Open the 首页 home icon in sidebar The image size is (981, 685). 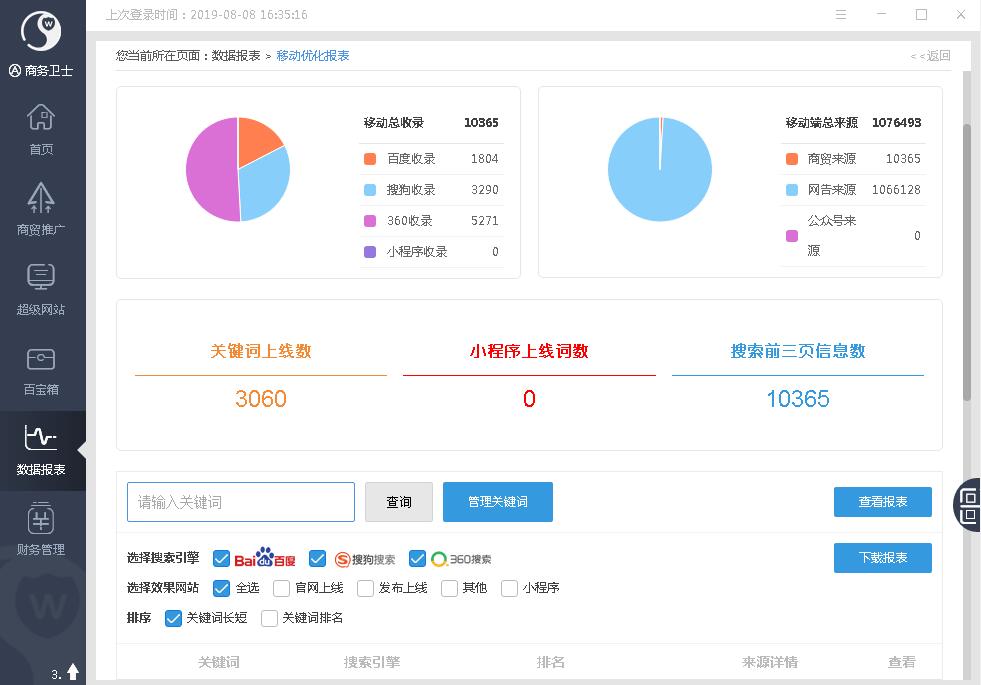point(41,119)
